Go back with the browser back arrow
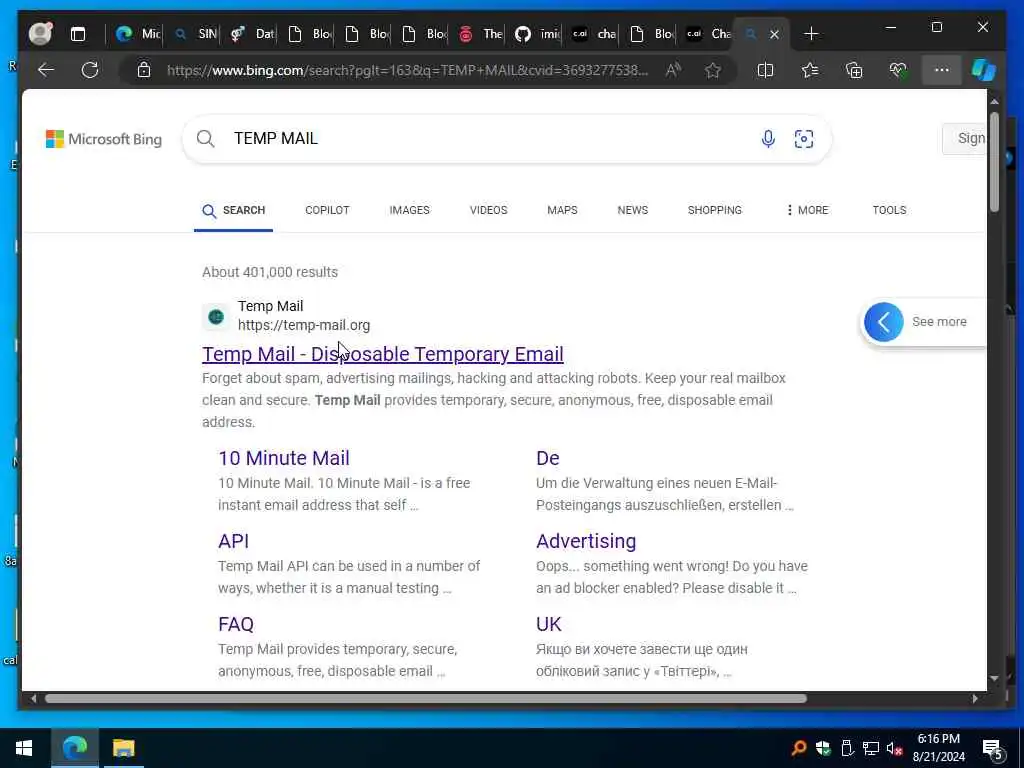Image resolution: width=1024 pixels, height=768 pixels. coord(46,70)
